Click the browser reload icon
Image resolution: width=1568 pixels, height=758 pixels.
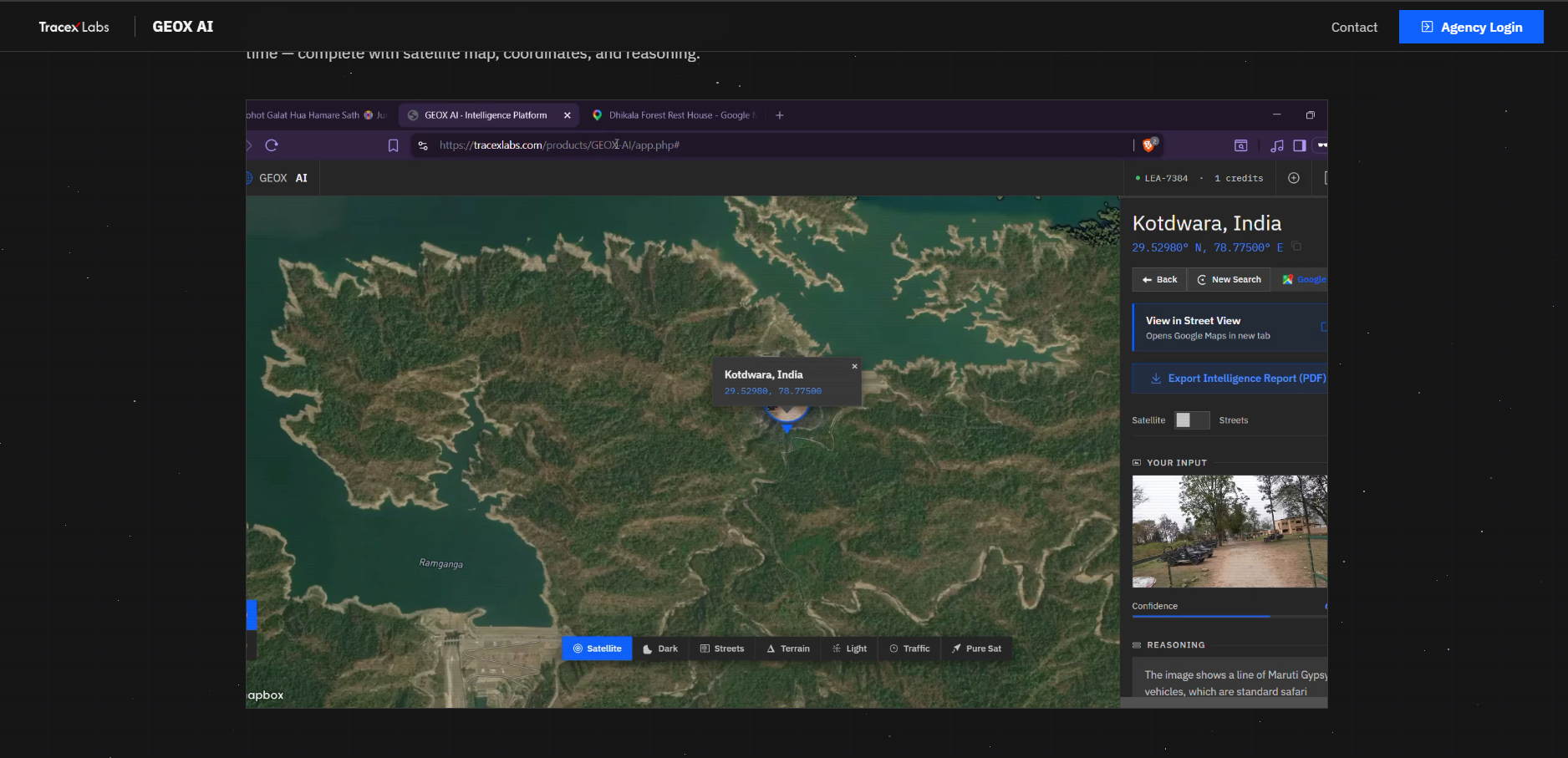point(272,145)
